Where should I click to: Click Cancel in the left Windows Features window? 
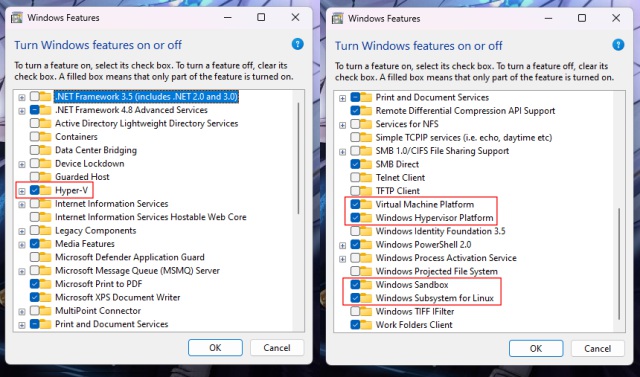coord(277,348)
